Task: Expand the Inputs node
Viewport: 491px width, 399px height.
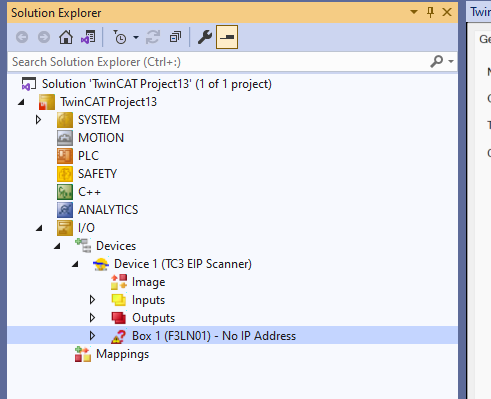Action: coord(93,300)
